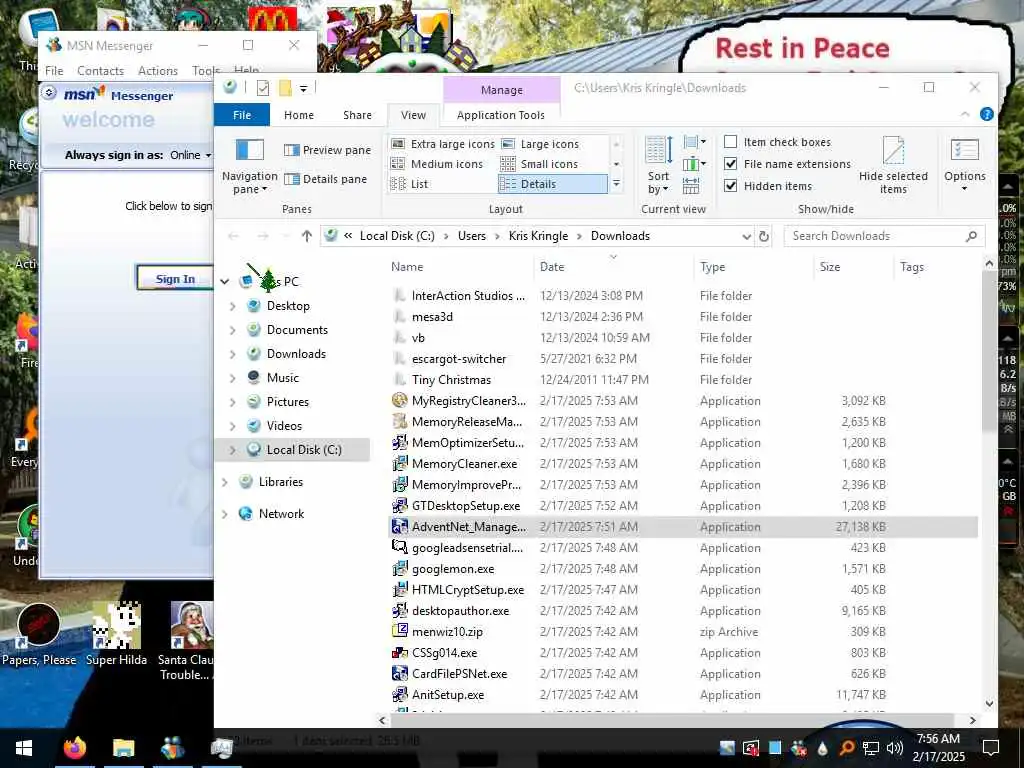
Task: Sort by the Size column header
Action: click(x=853, y=267)
